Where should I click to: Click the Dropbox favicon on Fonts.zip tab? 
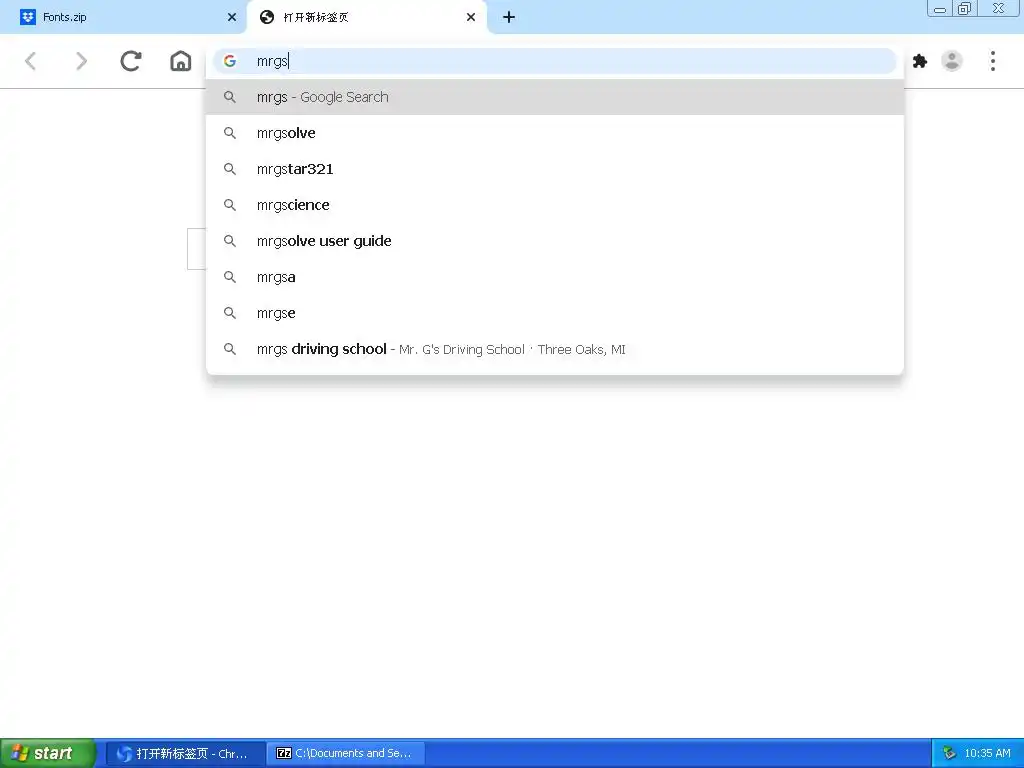coord(27,17)
